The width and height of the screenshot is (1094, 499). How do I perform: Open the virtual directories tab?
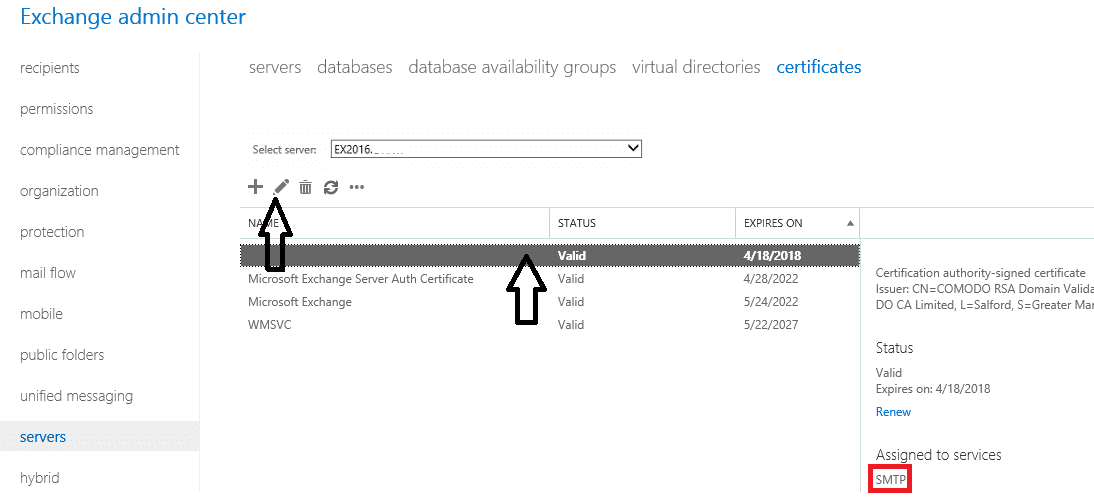coord(696,67)
